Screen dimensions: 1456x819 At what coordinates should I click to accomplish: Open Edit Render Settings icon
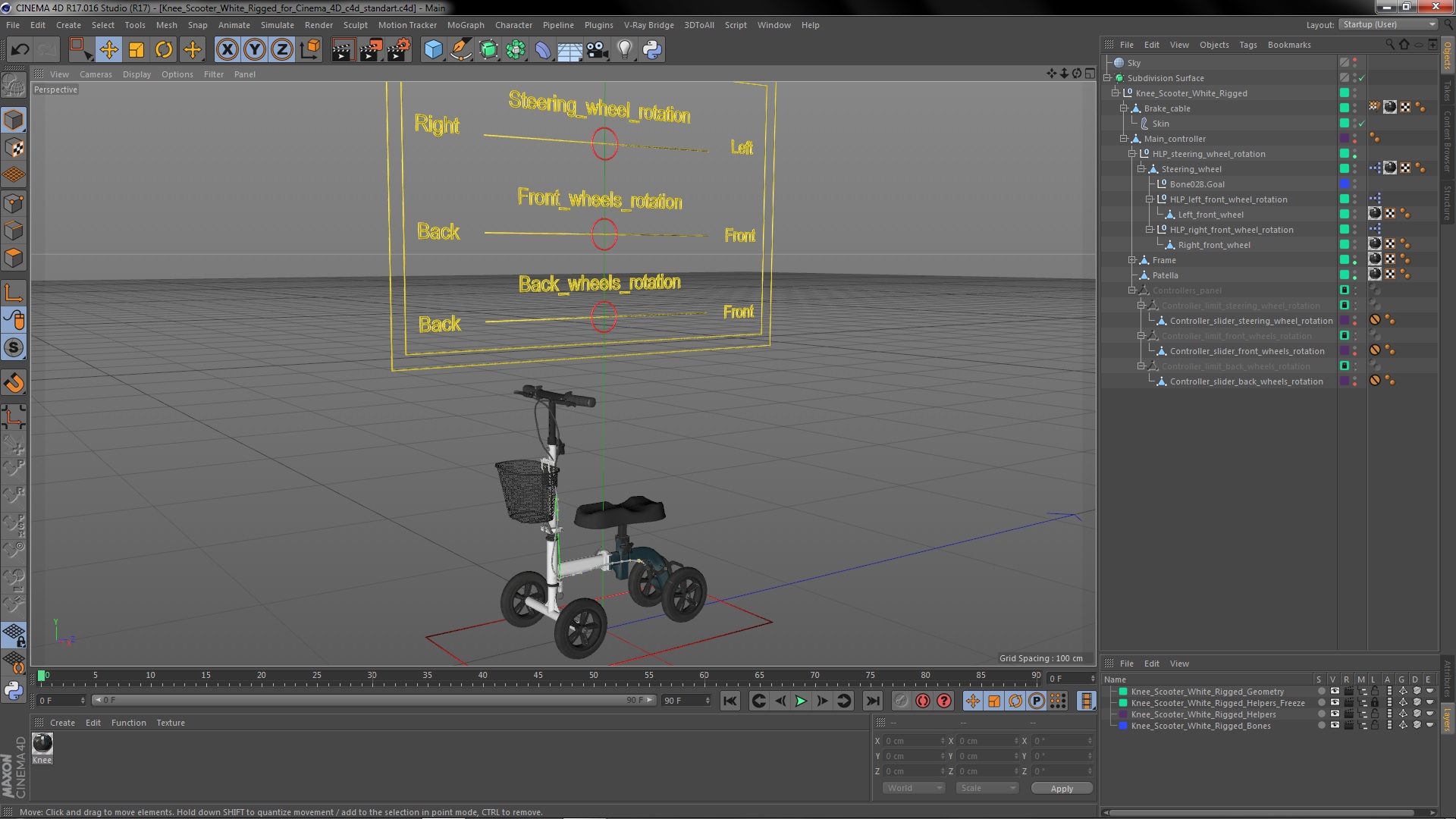[x=398, y=50]
